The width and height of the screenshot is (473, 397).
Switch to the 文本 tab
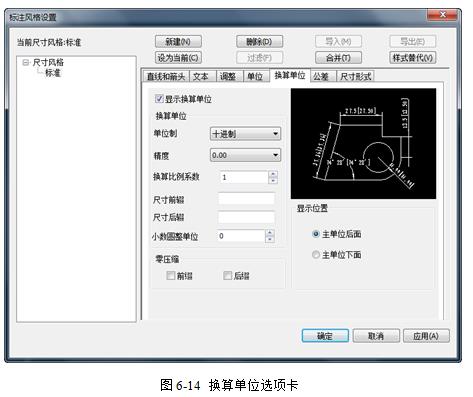point(203,77)
